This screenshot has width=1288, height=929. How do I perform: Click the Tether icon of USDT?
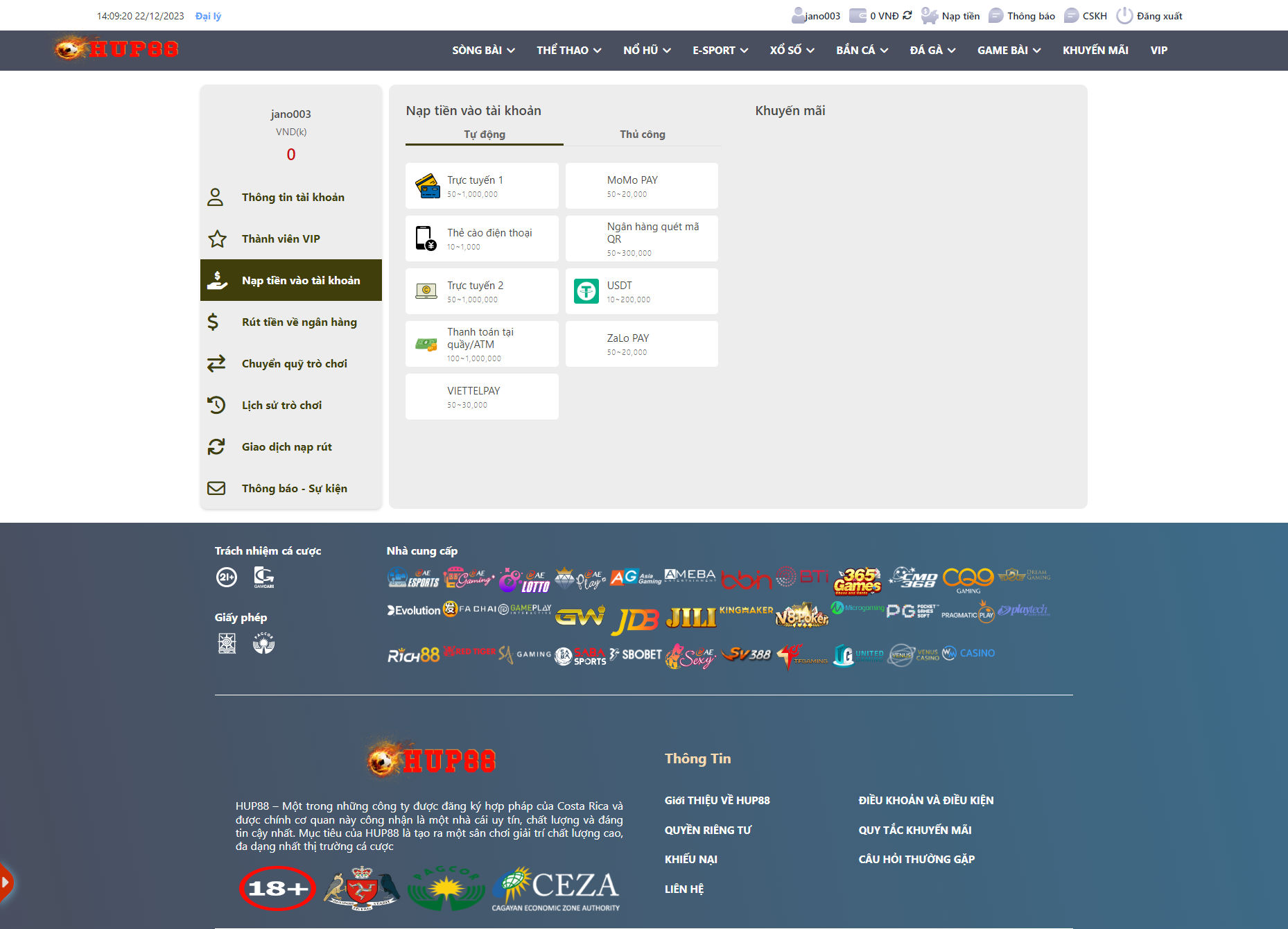coord(586,291)
